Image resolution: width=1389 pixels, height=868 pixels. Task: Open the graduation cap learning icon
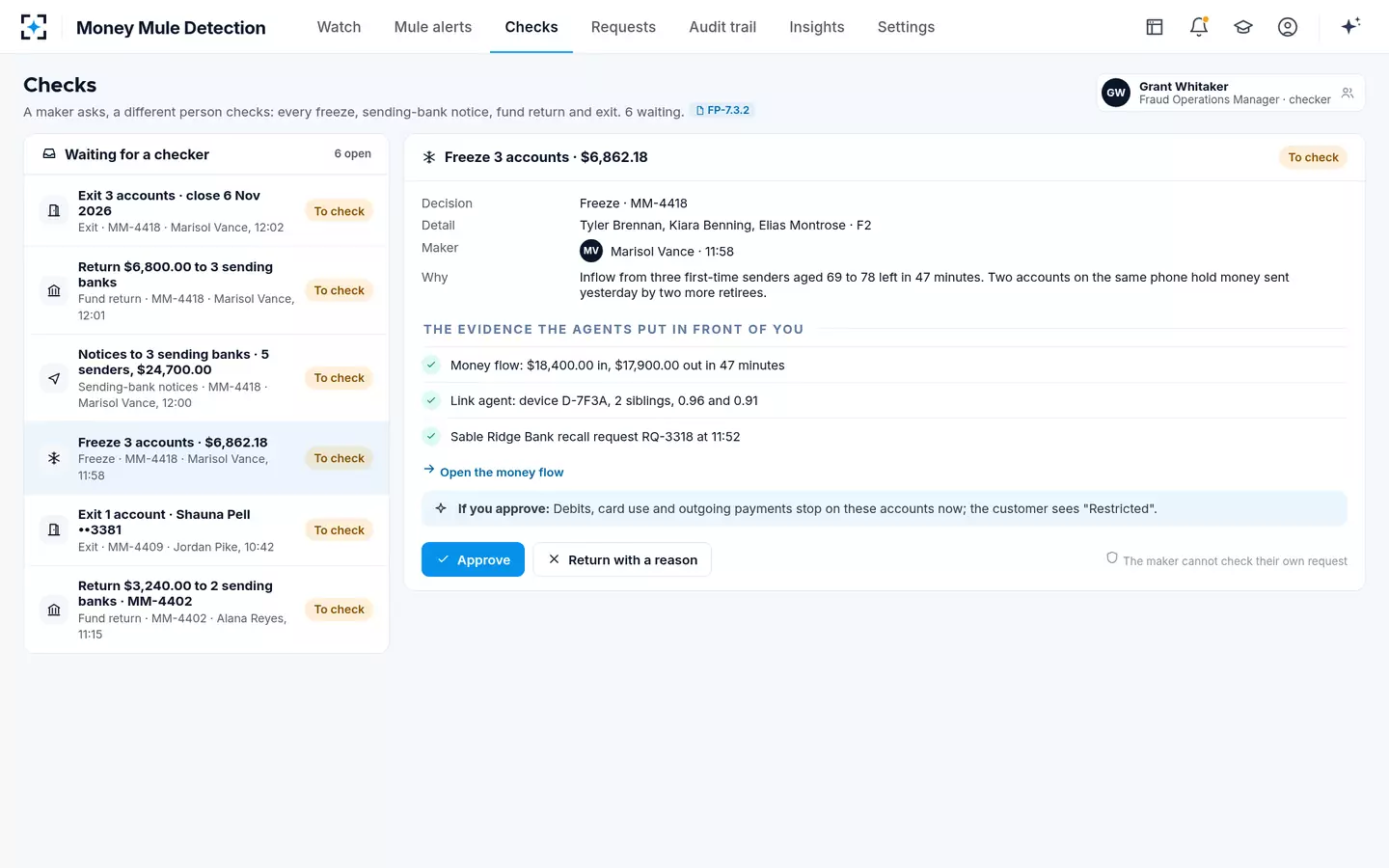coord(1243,27)
